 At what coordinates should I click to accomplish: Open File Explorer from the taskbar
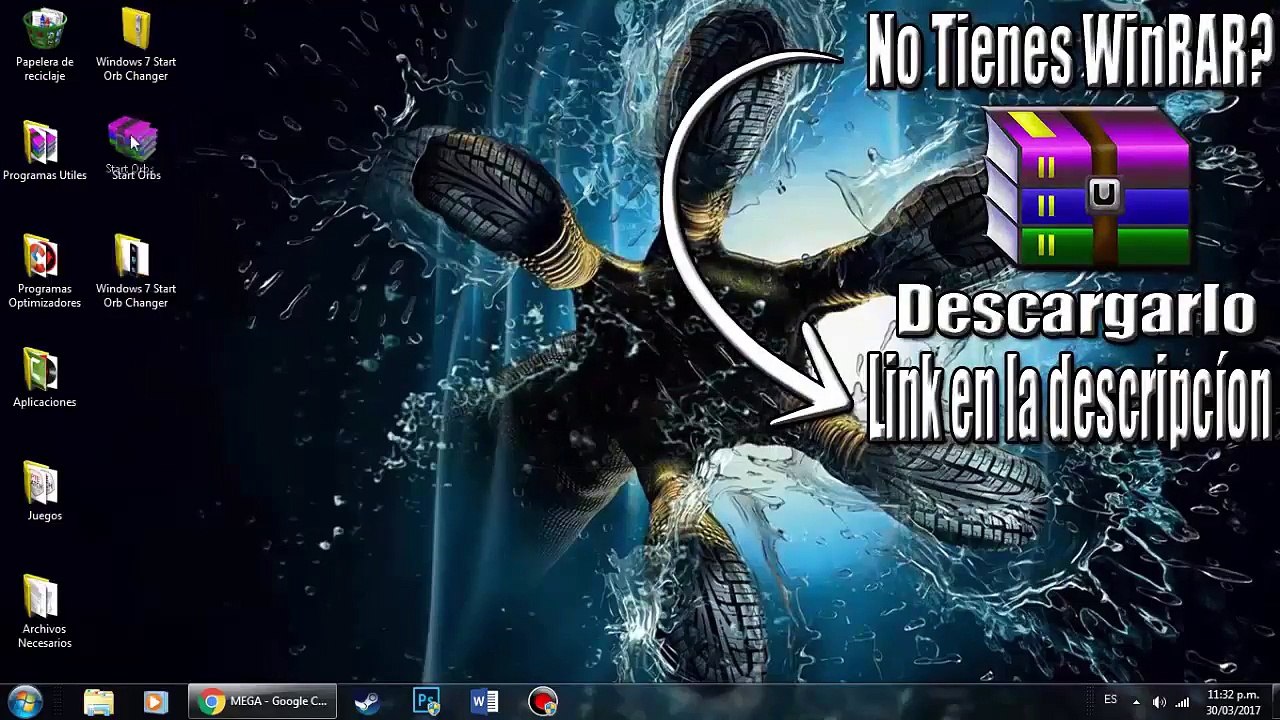pyautogui.click(x=99, y=702)
